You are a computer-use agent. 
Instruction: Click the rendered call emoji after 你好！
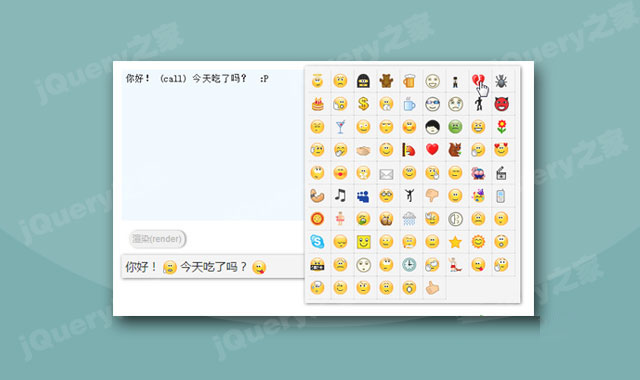[170, 267]
